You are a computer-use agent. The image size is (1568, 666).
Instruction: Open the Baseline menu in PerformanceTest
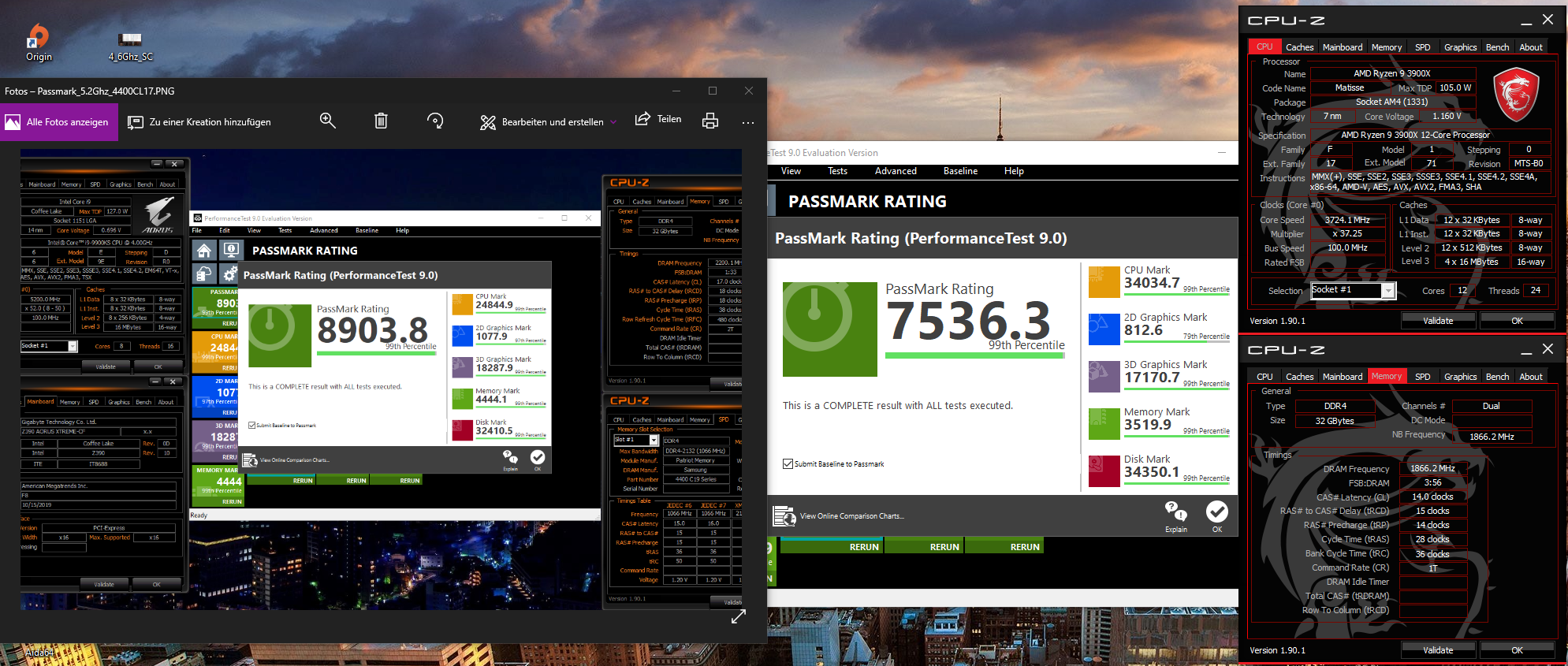[960, 171]
